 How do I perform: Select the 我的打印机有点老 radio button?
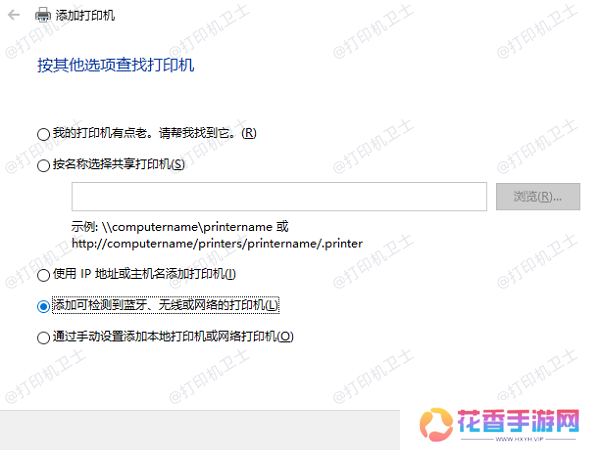click(x=44, y=134)
